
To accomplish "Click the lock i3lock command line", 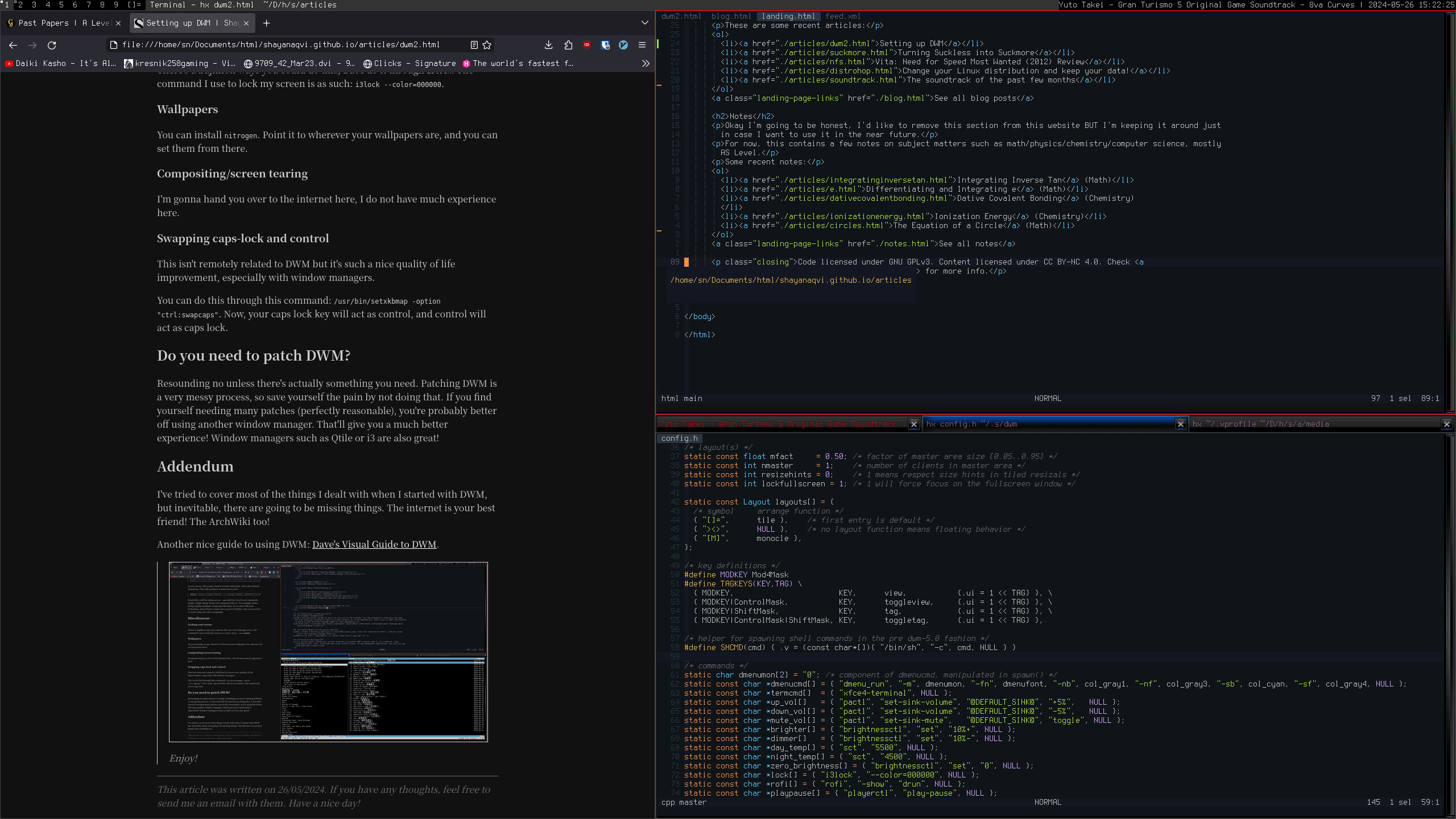I will pos(831,775).
